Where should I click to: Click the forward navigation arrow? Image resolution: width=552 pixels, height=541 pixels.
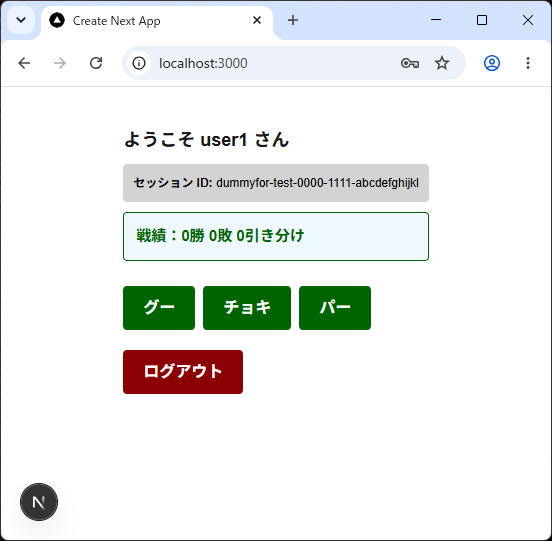coord(60,63)
